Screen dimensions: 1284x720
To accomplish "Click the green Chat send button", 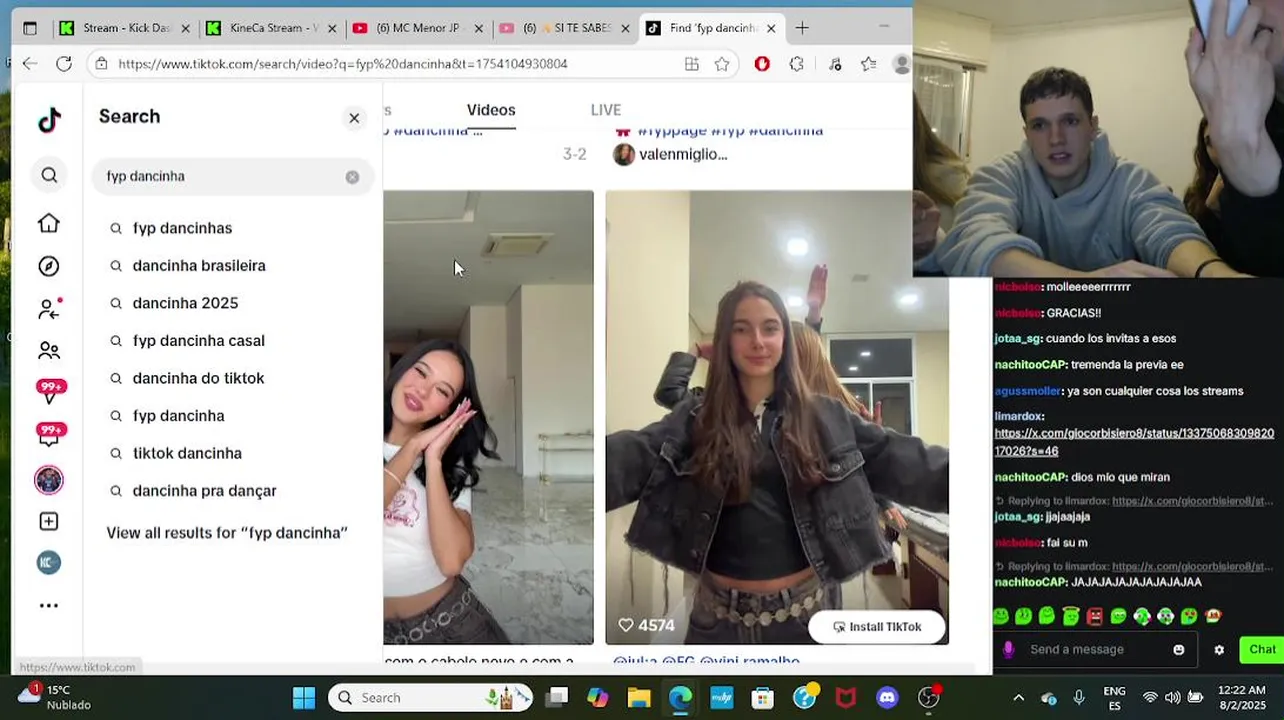I will coord(1262,650).
